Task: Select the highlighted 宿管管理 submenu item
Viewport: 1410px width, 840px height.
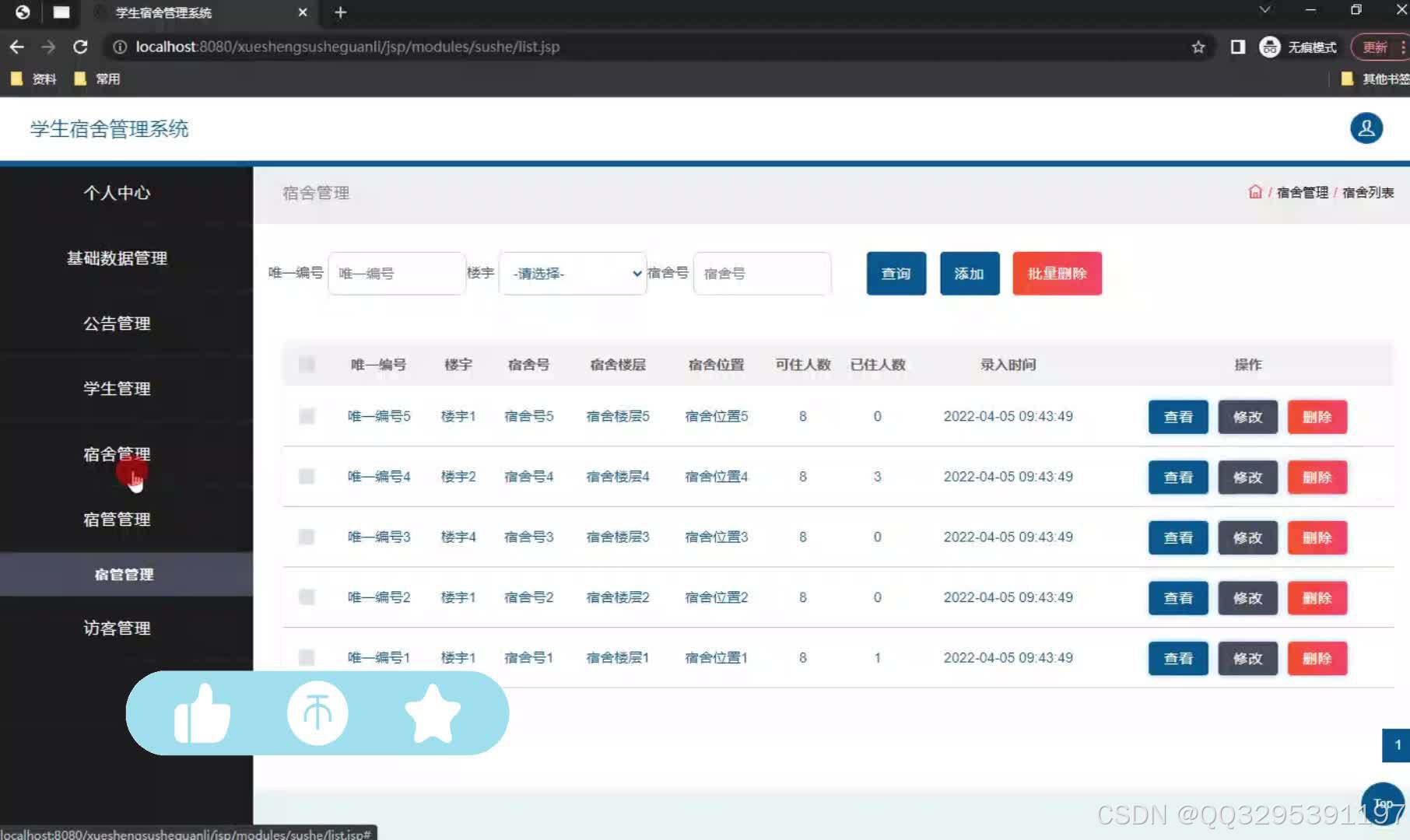Action: [x=125, y=574]
